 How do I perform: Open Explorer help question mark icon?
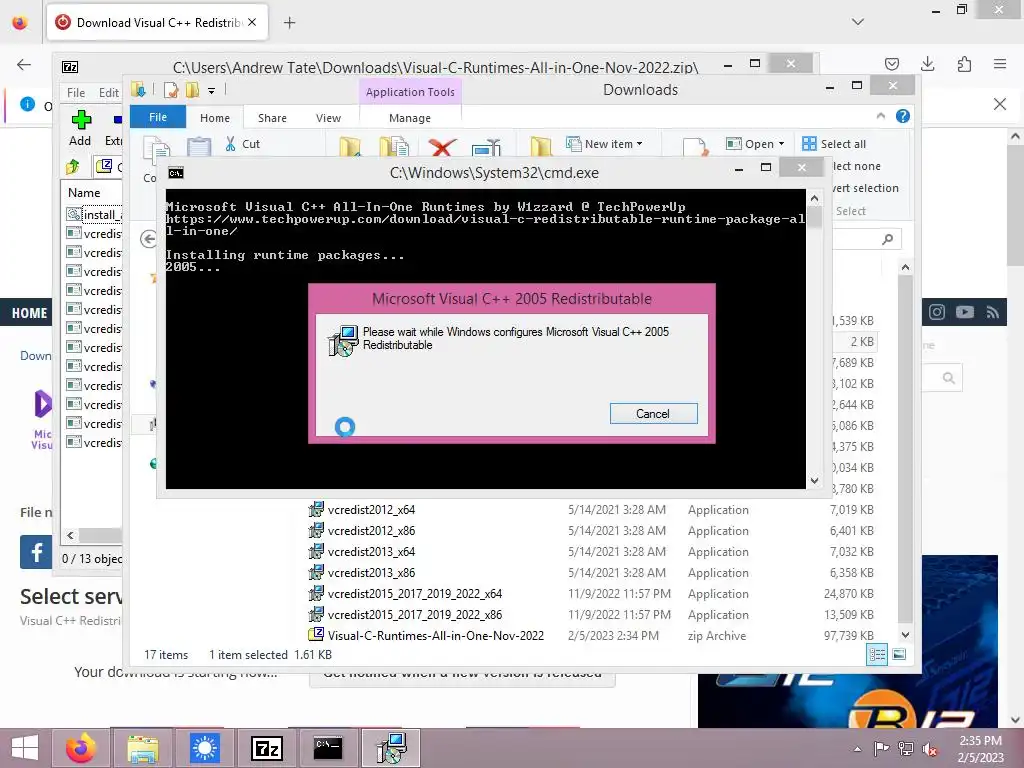click(x=903, y=116)
